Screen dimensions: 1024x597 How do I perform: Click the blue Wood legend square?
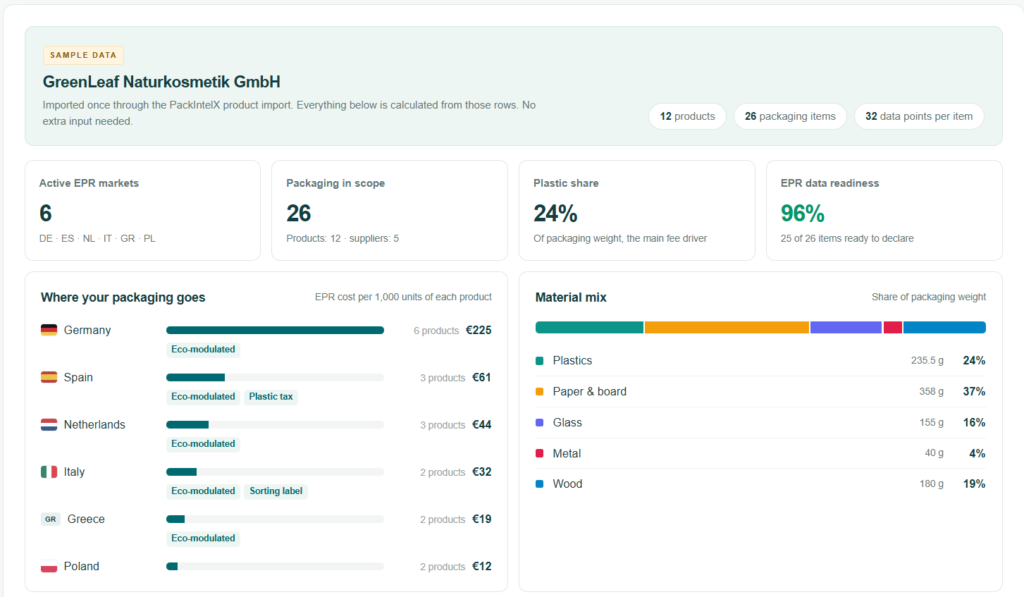(539, 484)
